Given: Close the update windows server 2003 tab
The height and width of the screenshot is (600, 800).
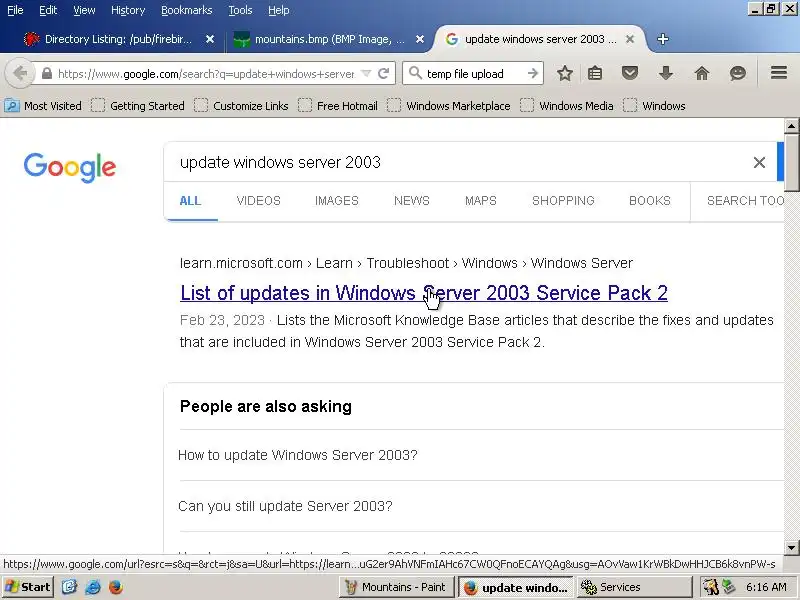Looking at the screenshot, I should pyautogui.click(x=630, y=39).
